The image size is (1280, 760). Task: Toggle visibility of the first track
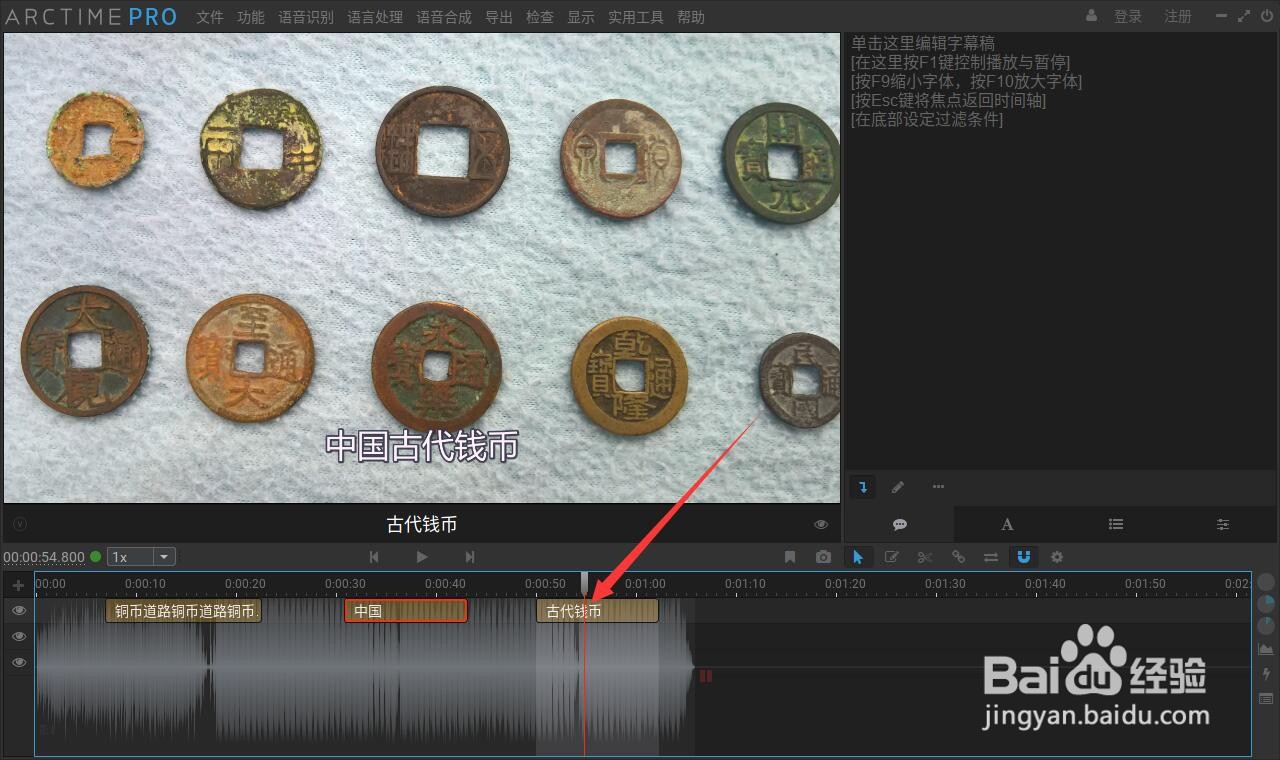pyautogui.click(x=19, y=611)
